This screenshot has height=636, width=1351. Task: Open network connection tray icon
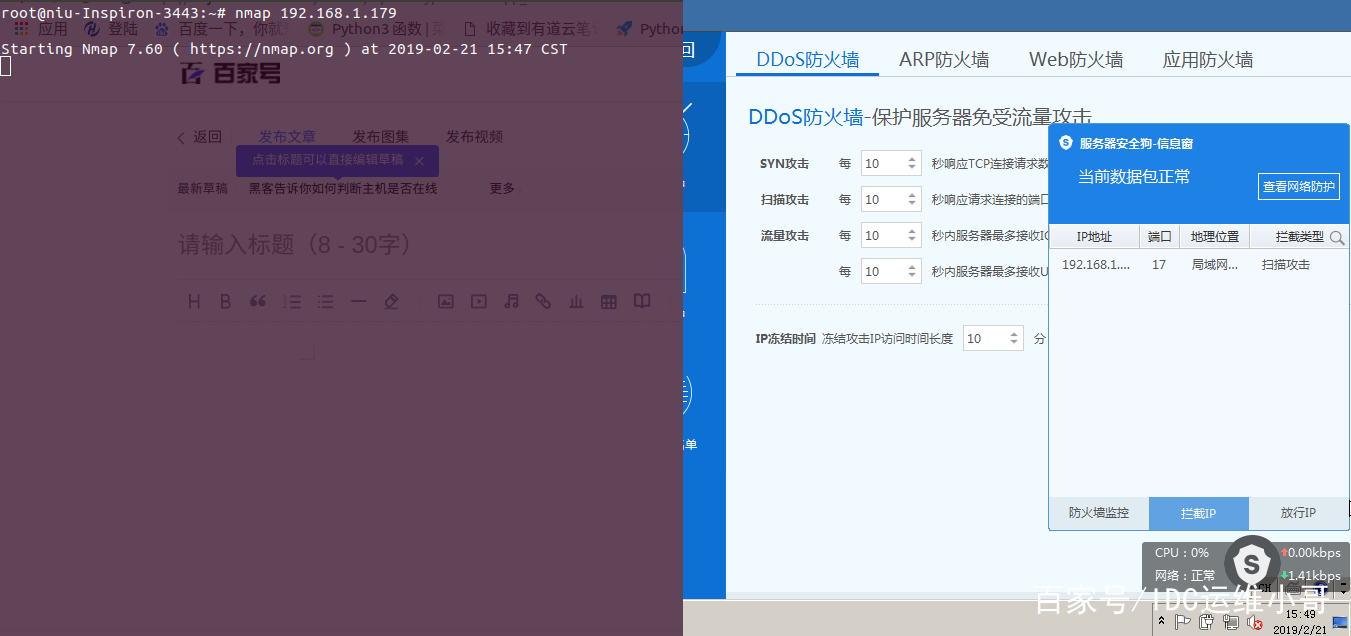click(x=1231, y=622)
